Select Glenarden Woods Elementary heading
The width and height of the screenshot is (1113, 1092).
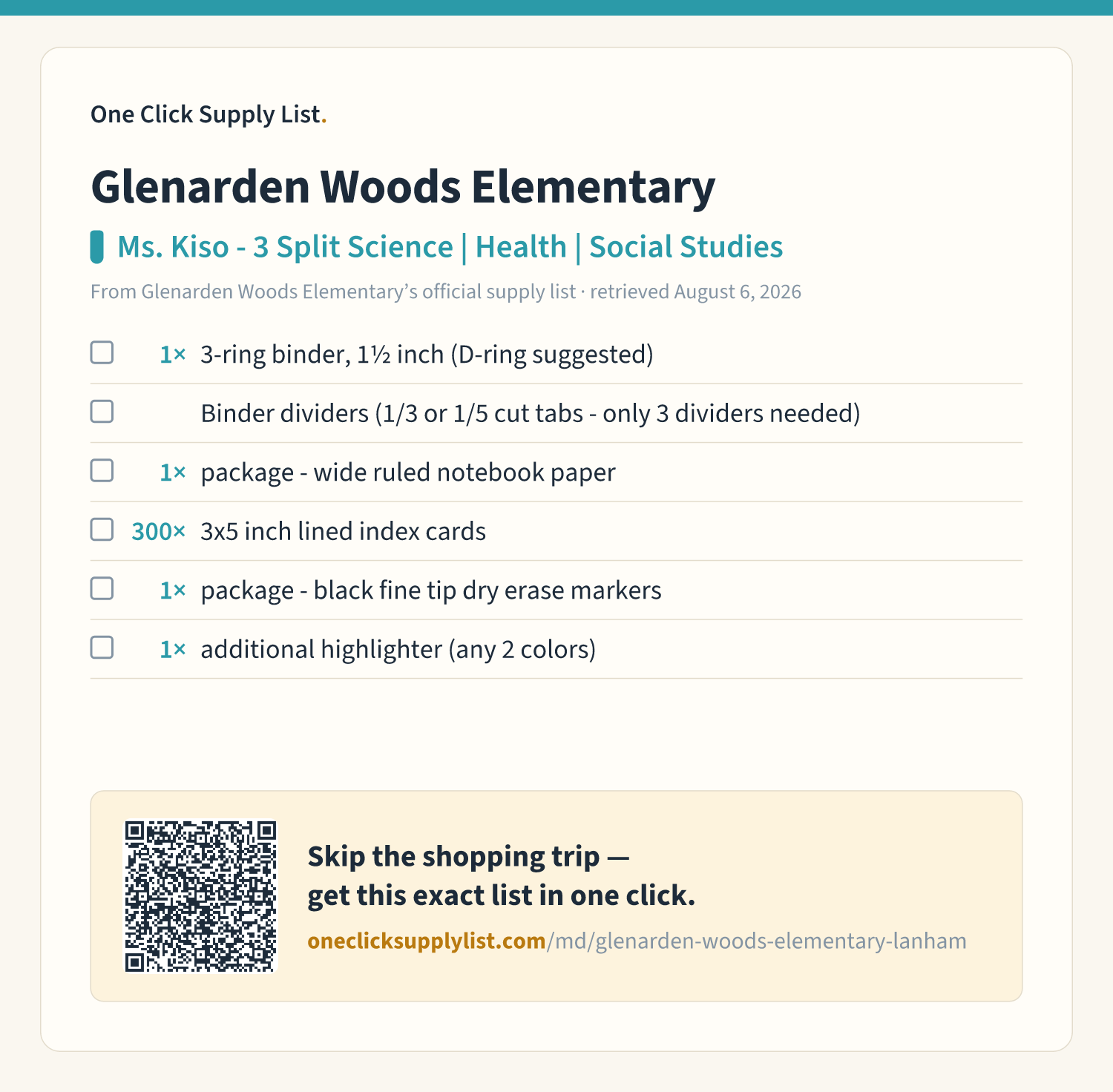(403, 186)
